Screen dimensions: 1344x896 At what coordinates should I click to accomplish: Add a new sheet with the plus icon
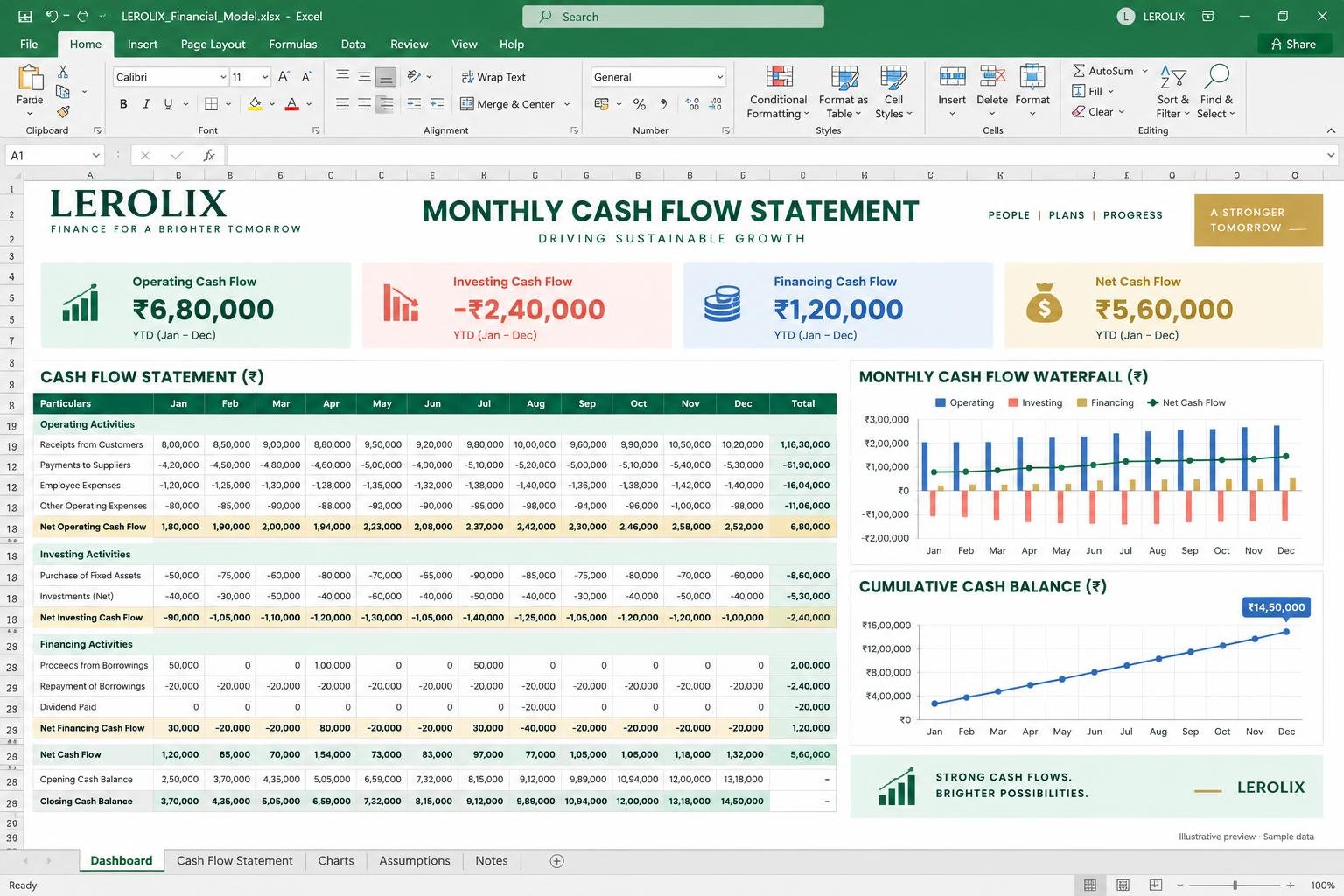coord(556,861)
